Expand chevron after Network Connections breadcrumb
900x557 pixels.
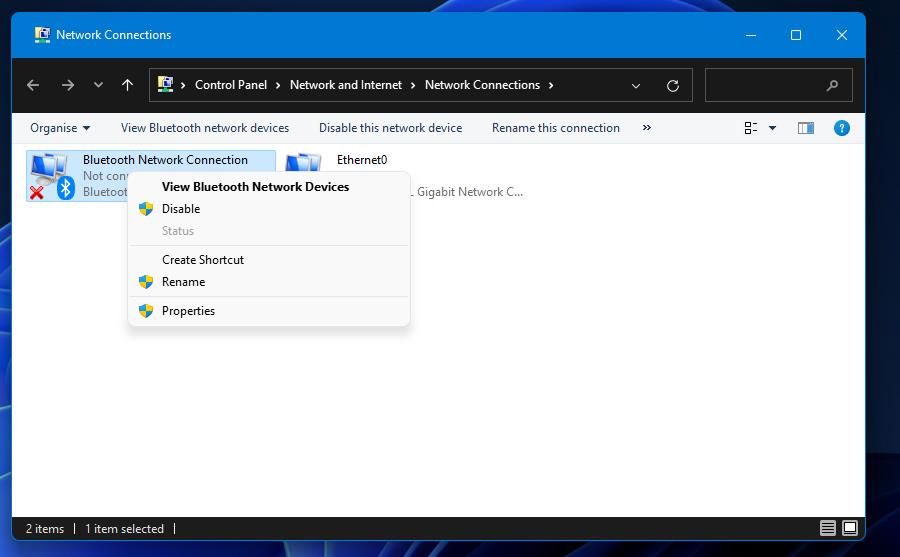click(x=551, y=85)
